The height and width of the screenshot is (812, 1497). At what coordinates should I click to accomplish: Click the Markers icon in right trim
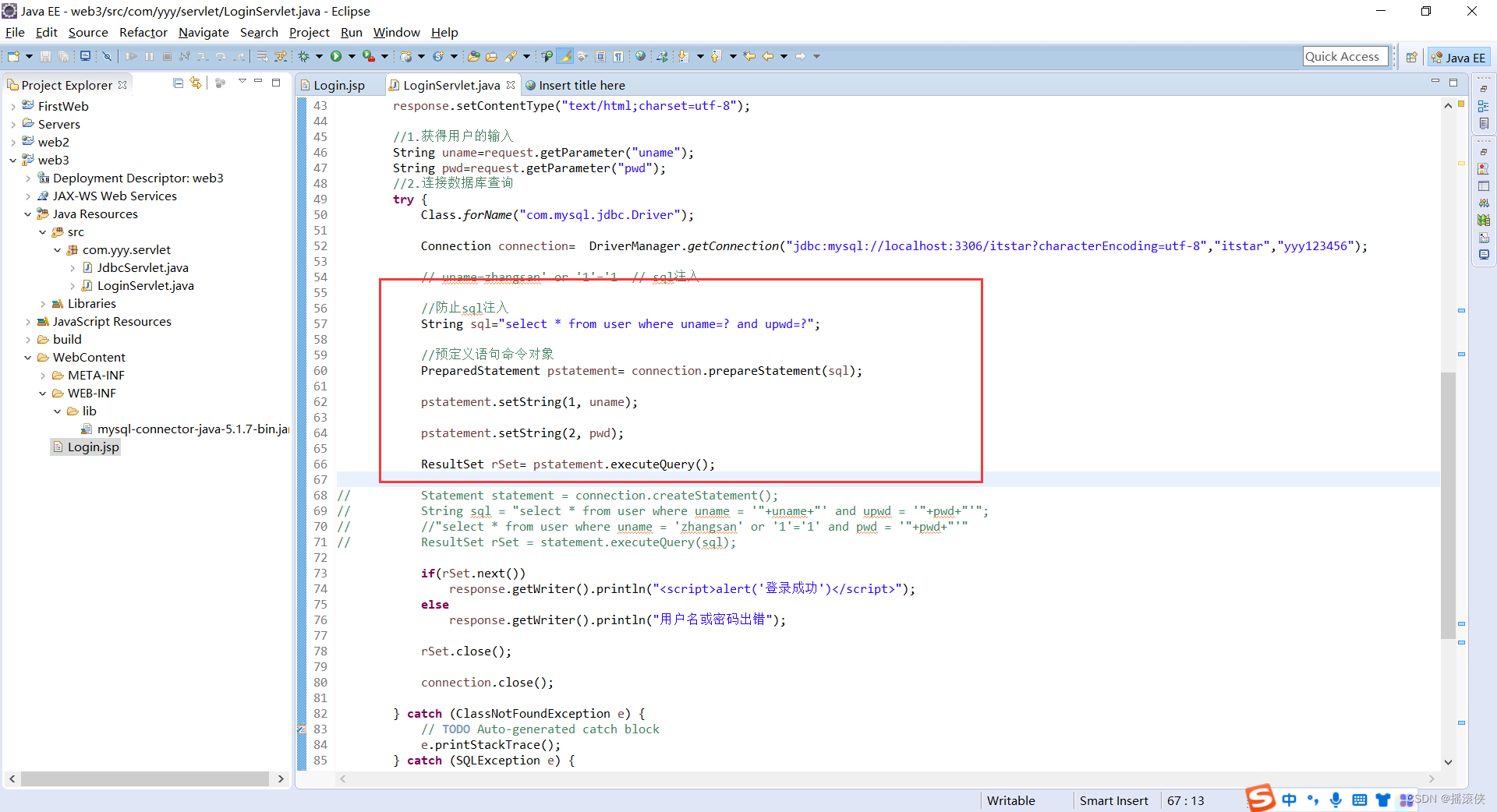click(x=1484, y=168)
